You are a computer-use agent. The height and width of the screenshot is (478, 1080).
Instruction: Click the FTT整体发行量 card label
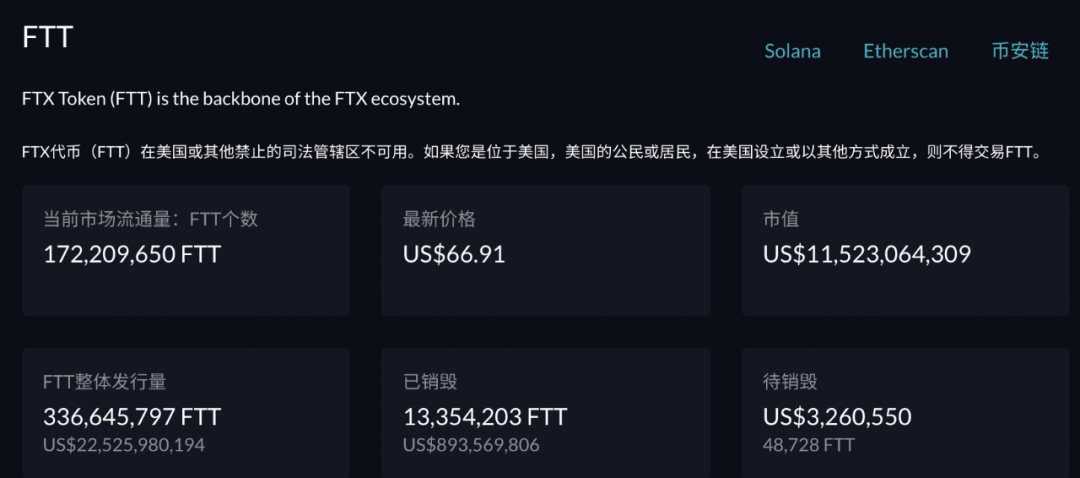click(x=105, y=381)
